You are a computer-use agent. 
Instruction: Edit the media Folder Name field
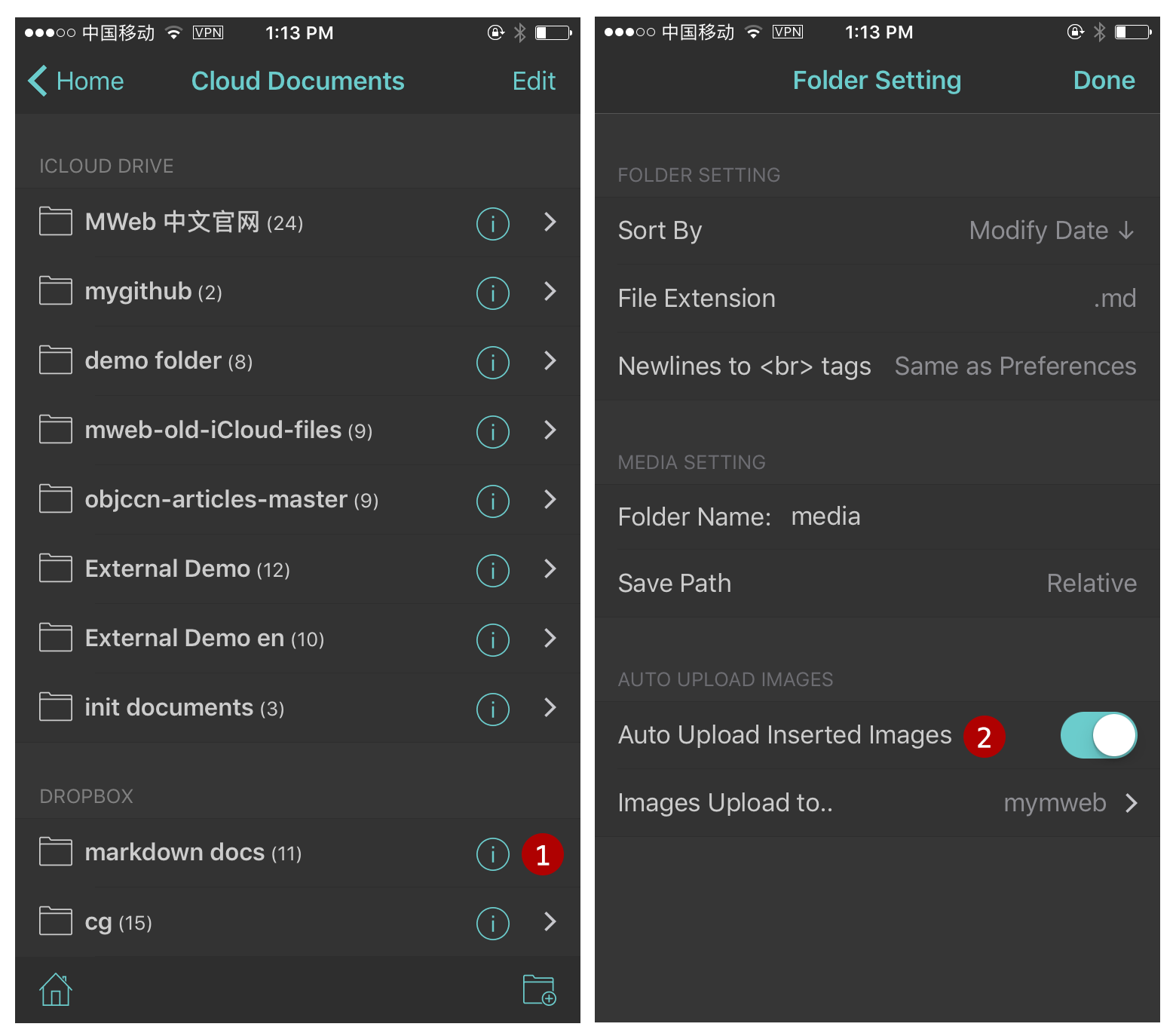coord(825,516)
